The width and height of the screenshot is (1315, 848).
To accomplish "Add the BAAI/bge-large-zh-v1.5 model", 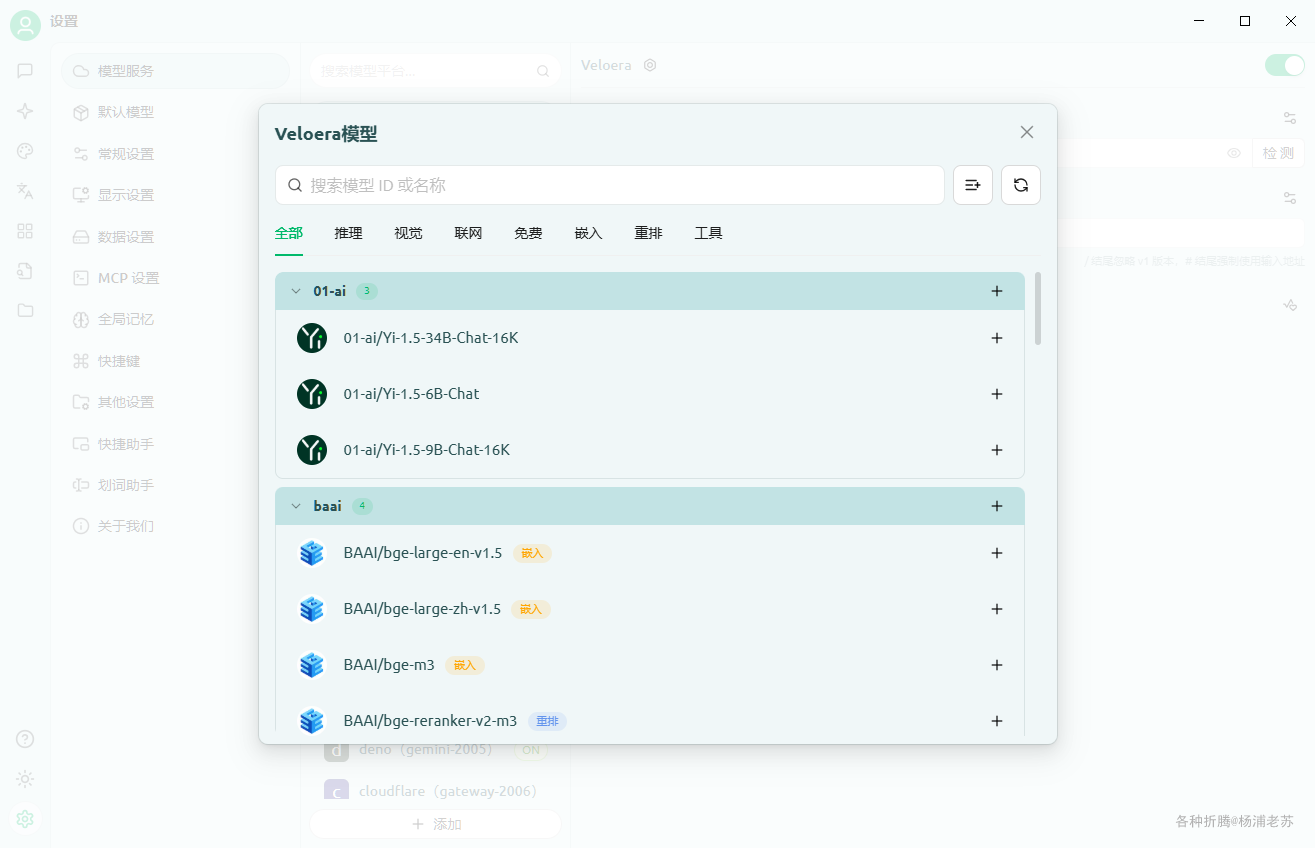I will 996,609.
